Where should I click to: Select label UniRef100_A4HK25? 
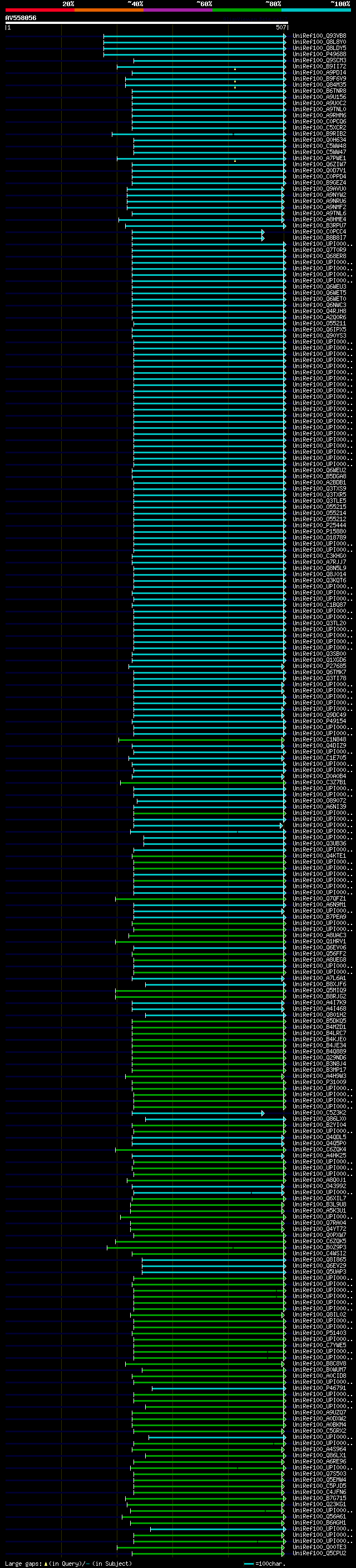click(x=319, y=1155)
